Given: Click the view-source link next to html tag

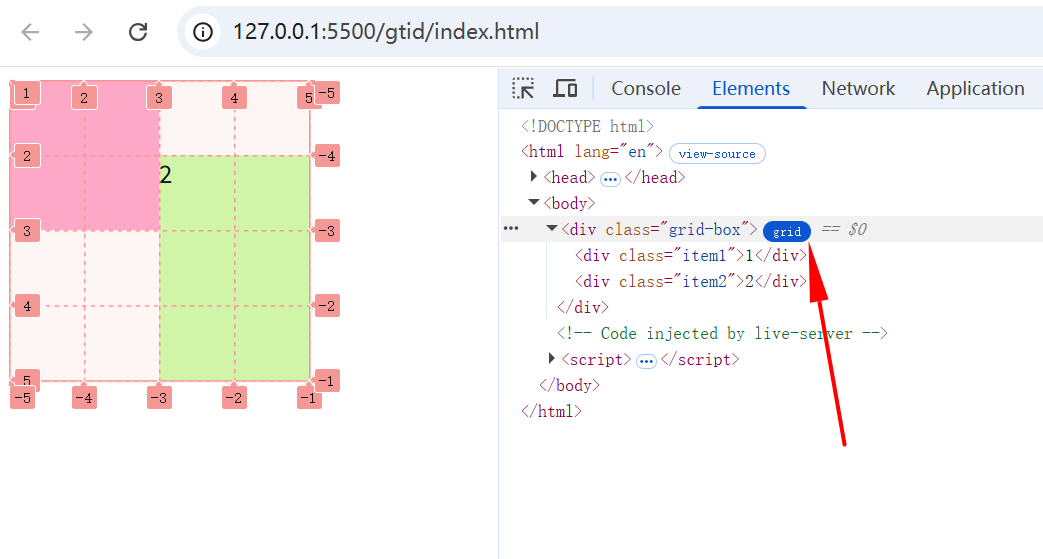Looking at the screenshot, I should pyautogui.click(x=717, y=154).
